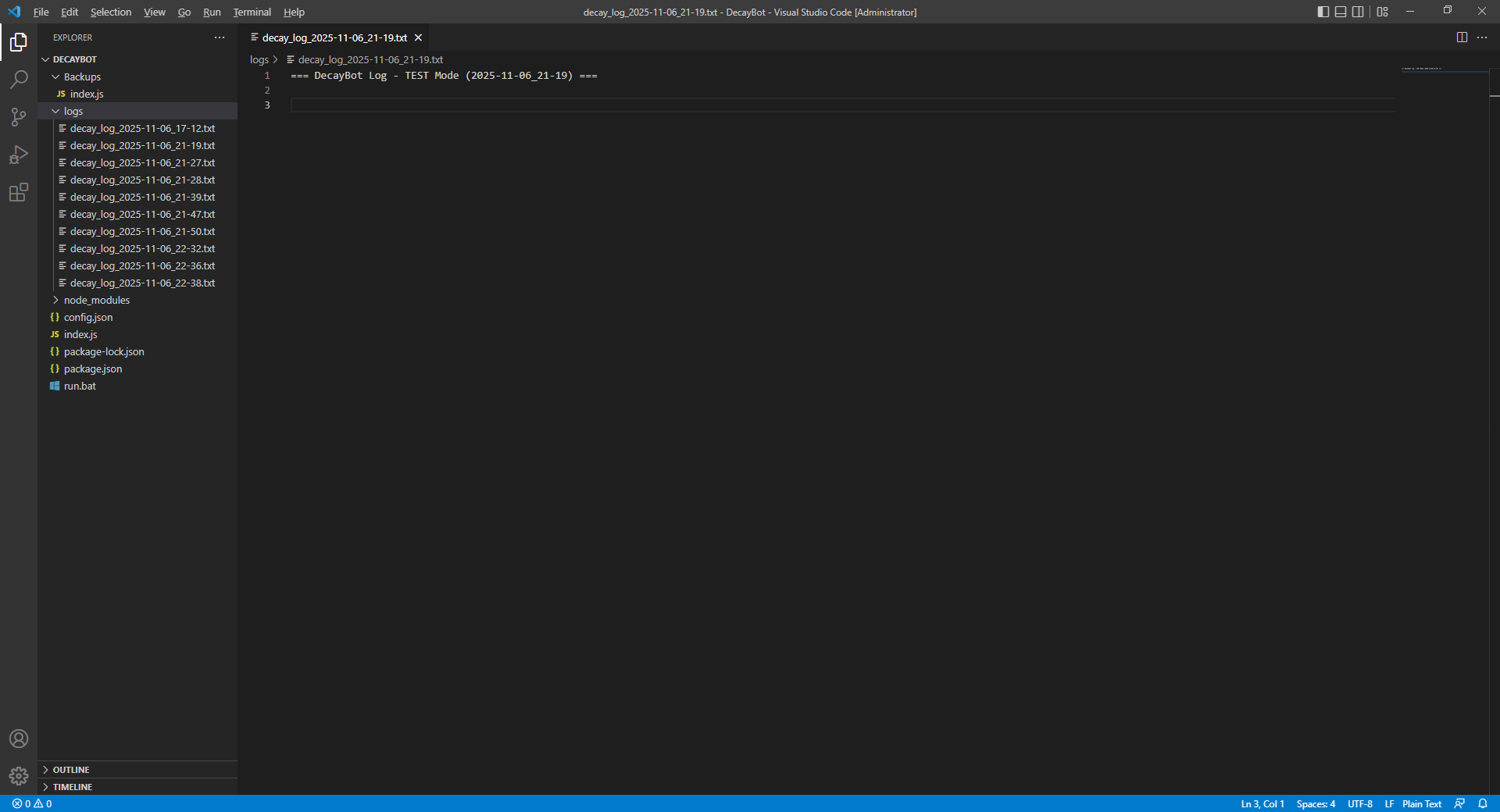Expand the OUTLINE section
The width and height of the screenshot is (1500, 812).
pyautogui.click(x=137, y=770)
